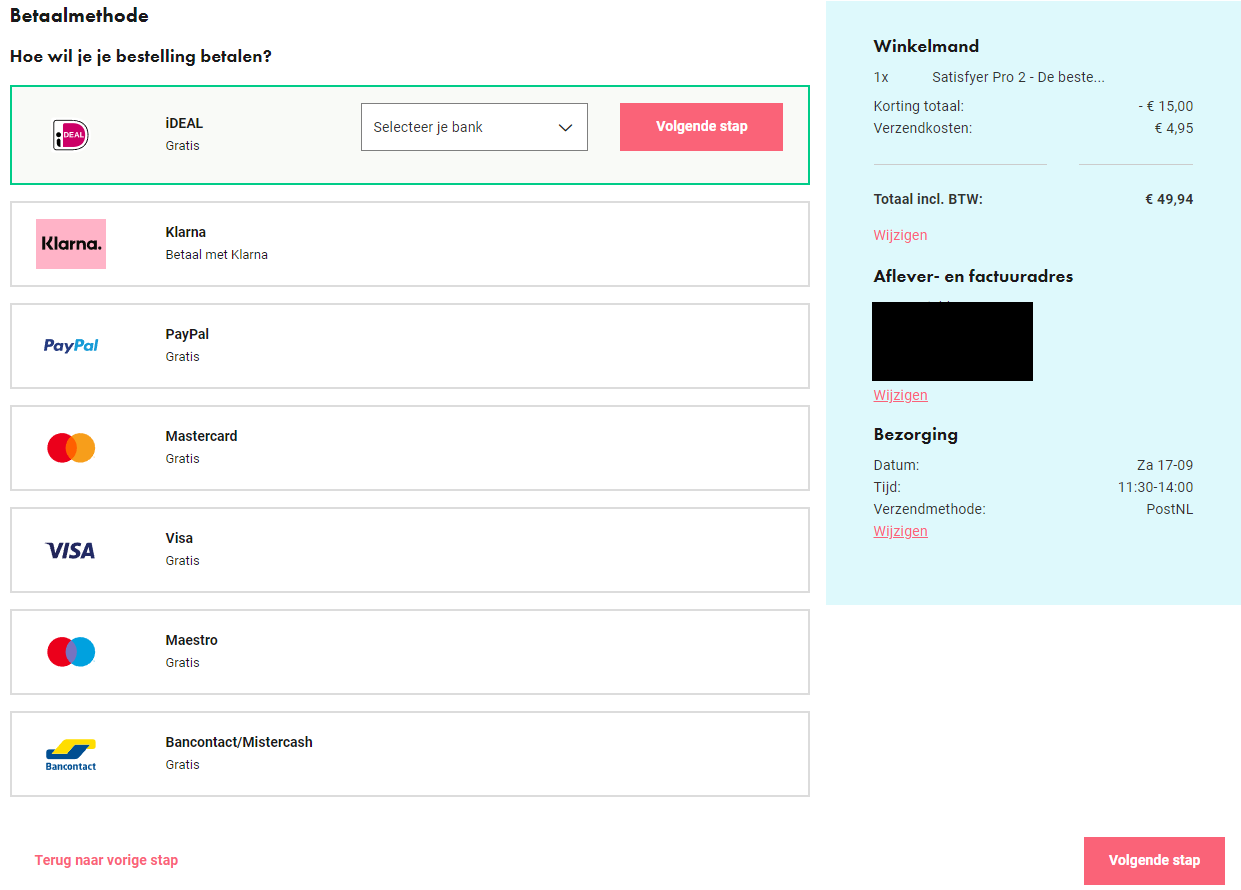1241x890 pixels.
Task: Click the Mastercard red-orange circles logo
Action: (71, 447)
